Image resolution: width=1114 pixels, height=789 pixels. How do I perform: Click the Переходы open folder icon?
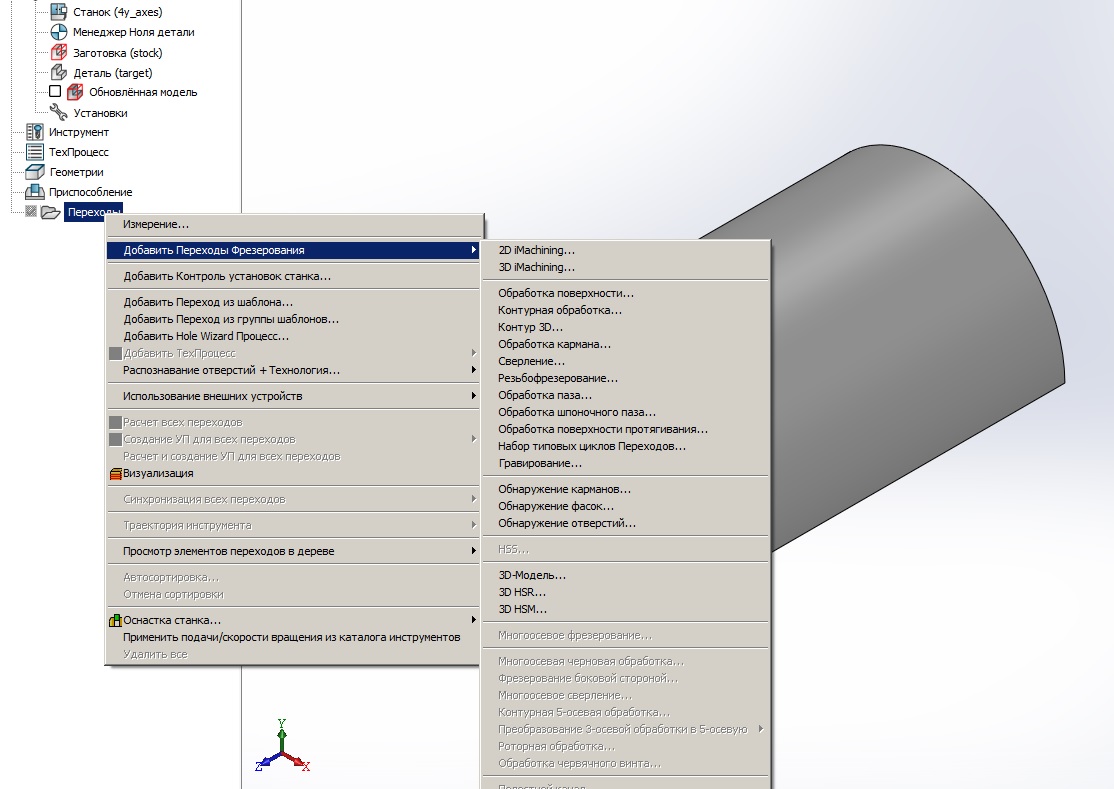click(x=50, y=212)
